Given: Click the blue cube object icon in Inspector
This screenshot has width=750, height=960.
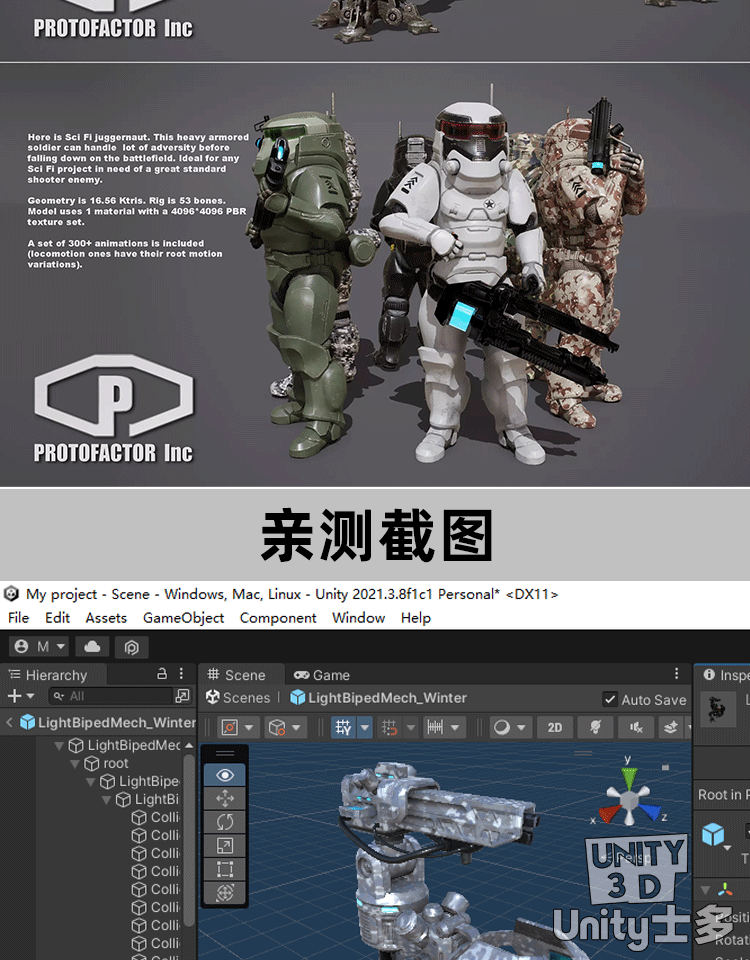Looking at the screenshot, I should [713, 834].
